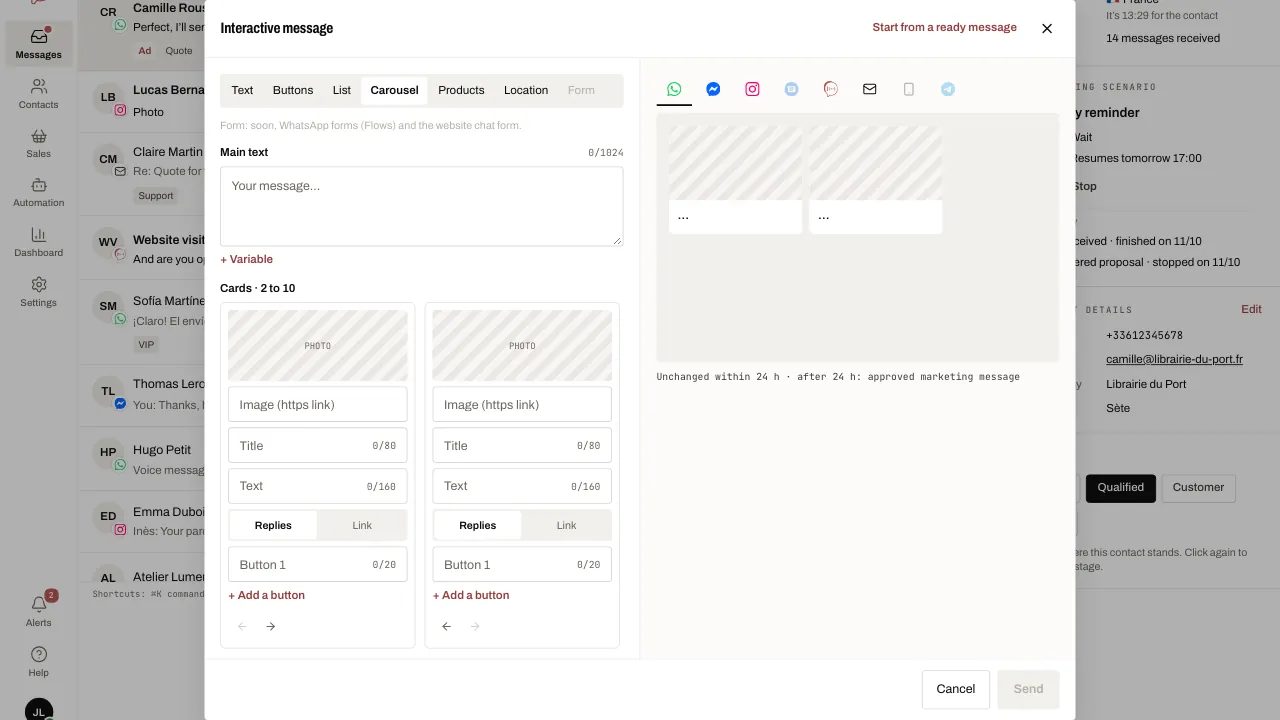Focus the first card's Image link field
The image size is (1280, 720).
click(317, 404)
